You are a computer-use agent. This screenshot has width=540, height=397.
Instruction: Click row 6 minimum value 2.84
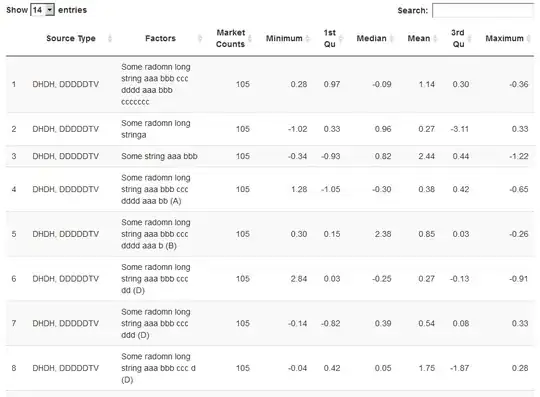[299, 279]
